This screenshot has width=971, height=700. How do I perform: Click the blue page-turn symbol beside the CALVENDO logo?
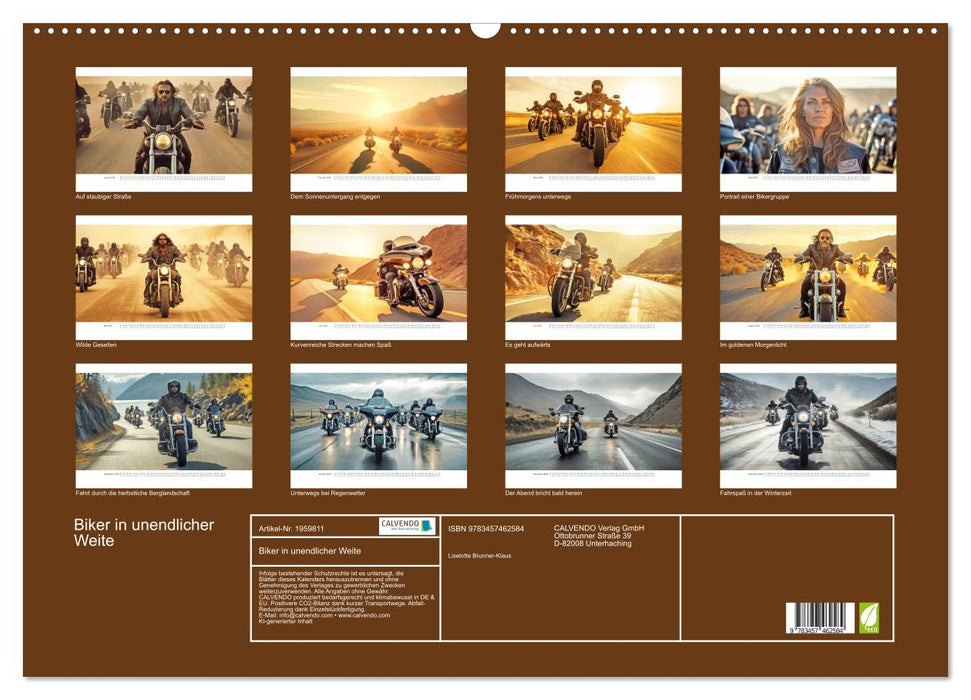428,528
